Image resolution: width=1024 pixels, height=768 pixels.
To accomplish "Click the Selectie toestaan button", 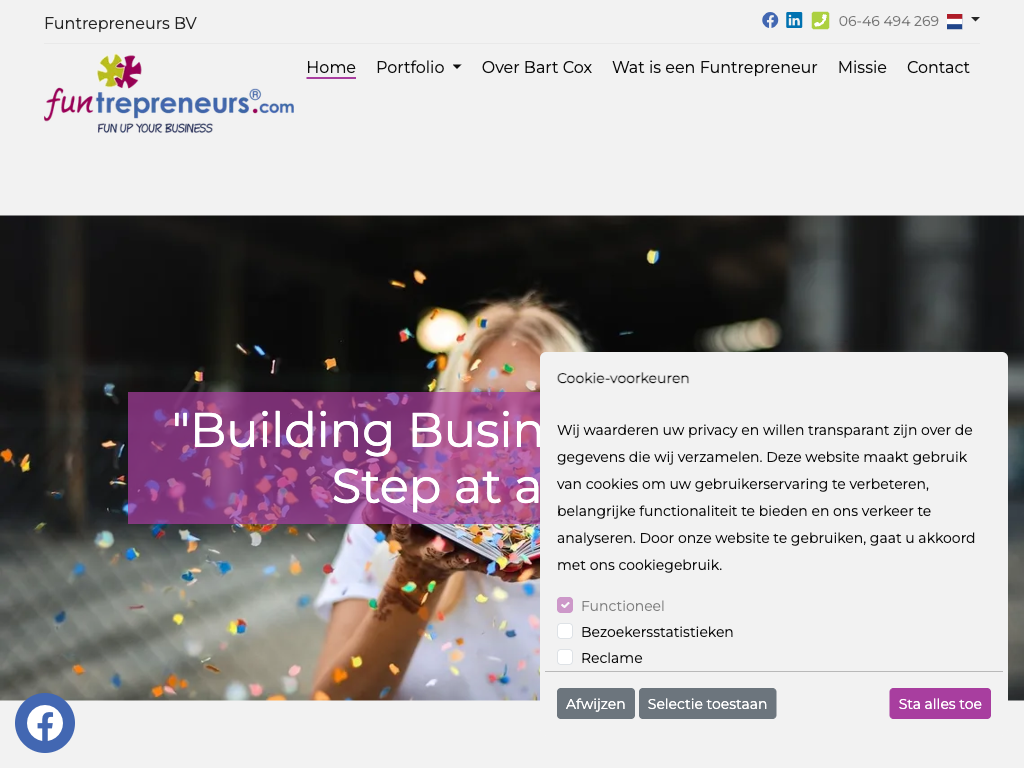I will click(707, 704).
